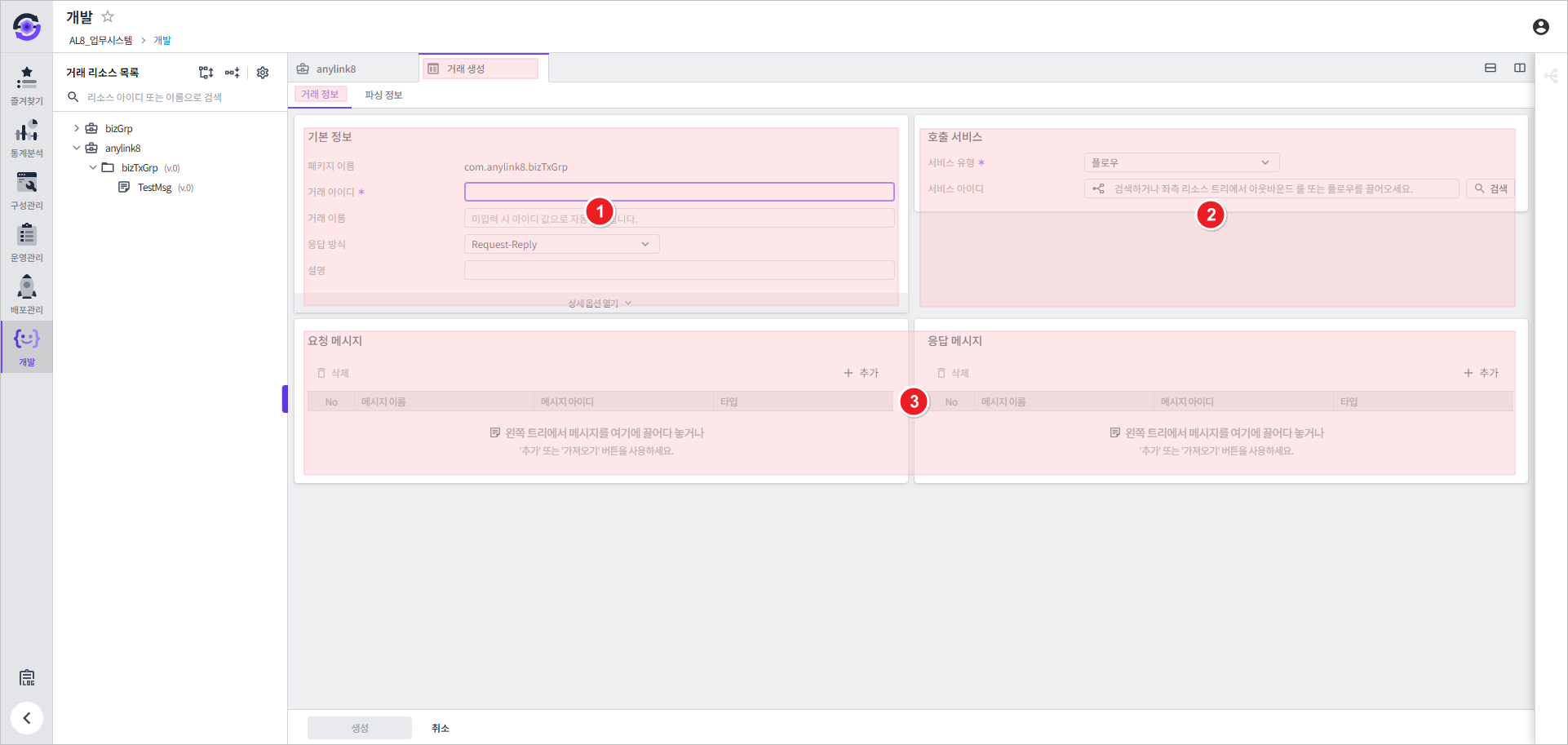This screenshot has height=745, width=1568.
Task: Click 메시지 이름 column header in 요청 메시지
Action: [444, 401]
